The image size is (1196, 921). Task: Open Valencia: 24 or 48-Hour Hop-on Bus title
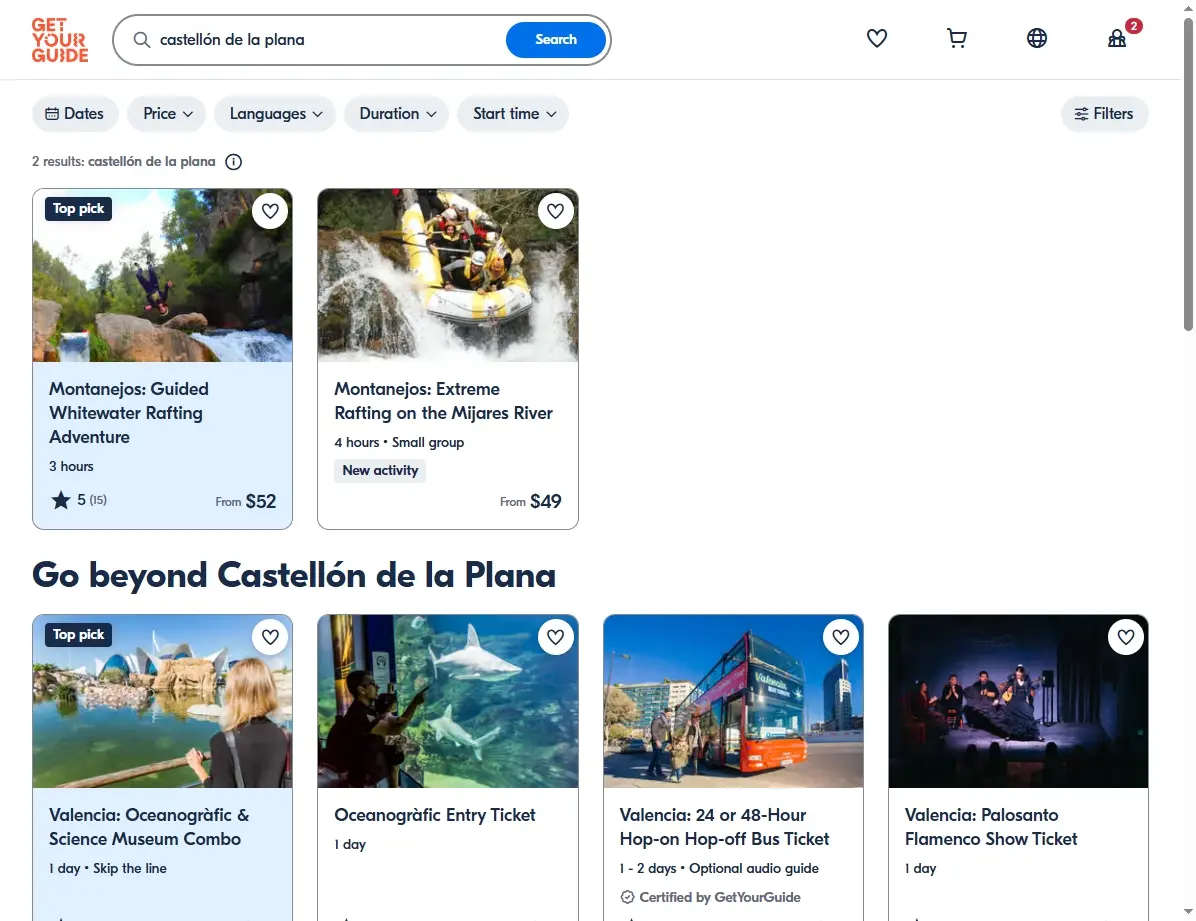click(x=724, y=826)
